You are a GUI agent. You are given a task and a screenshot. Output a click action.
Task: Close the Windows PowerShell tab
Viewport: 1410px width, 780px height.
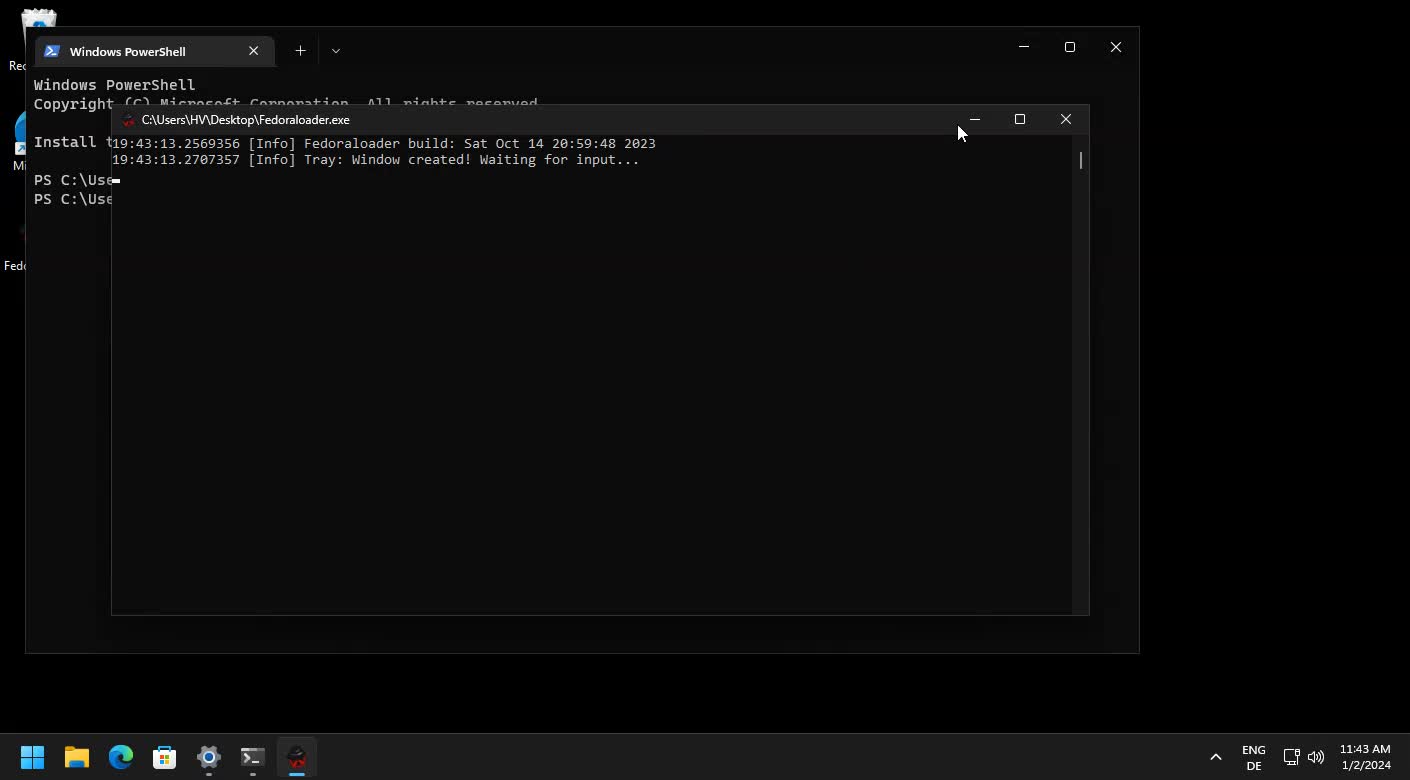point(254,51)
